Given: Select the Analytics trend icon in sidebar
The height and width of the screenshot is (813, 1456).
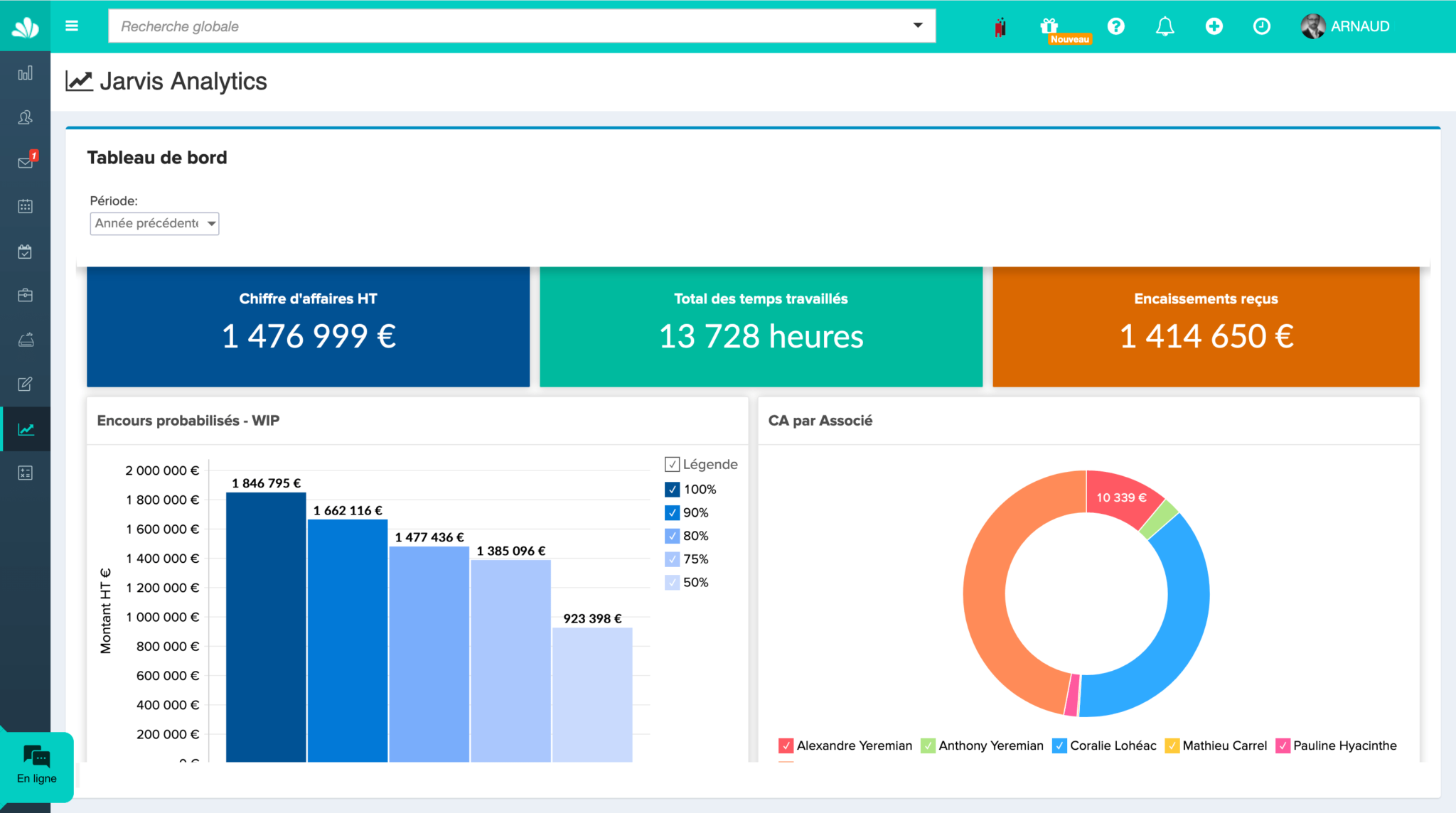Looking at the screenshot, I should tap(26, 429).
